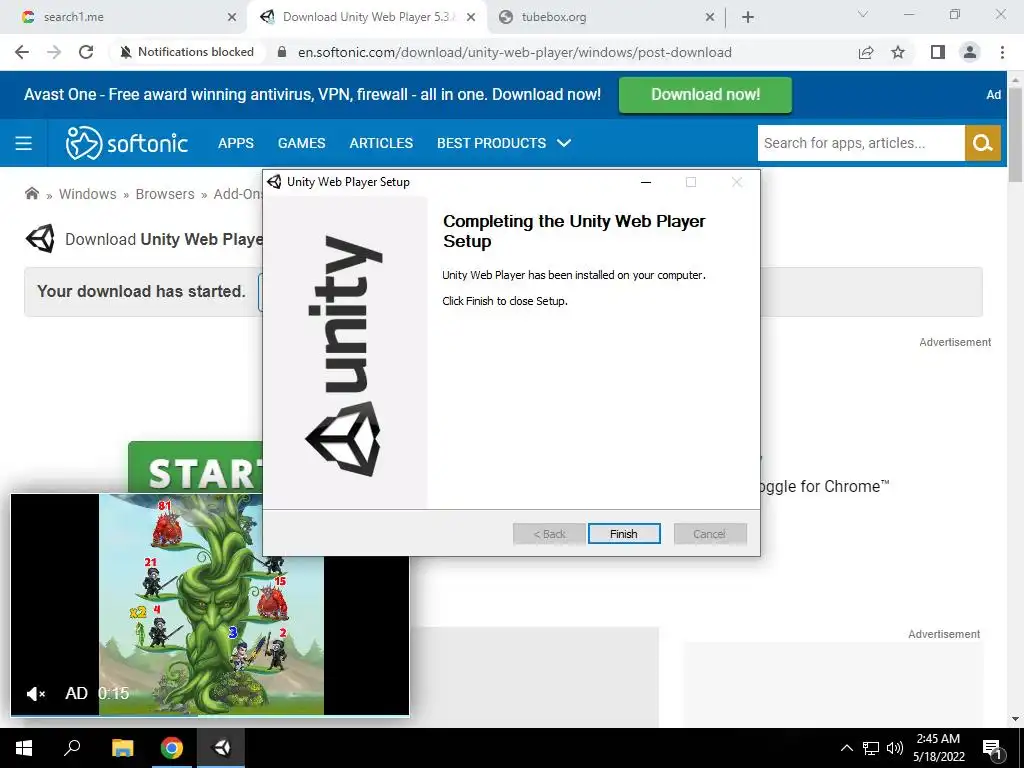1024x768 pixels.
Task: Click the address bar URL
Action: (515, 52)
